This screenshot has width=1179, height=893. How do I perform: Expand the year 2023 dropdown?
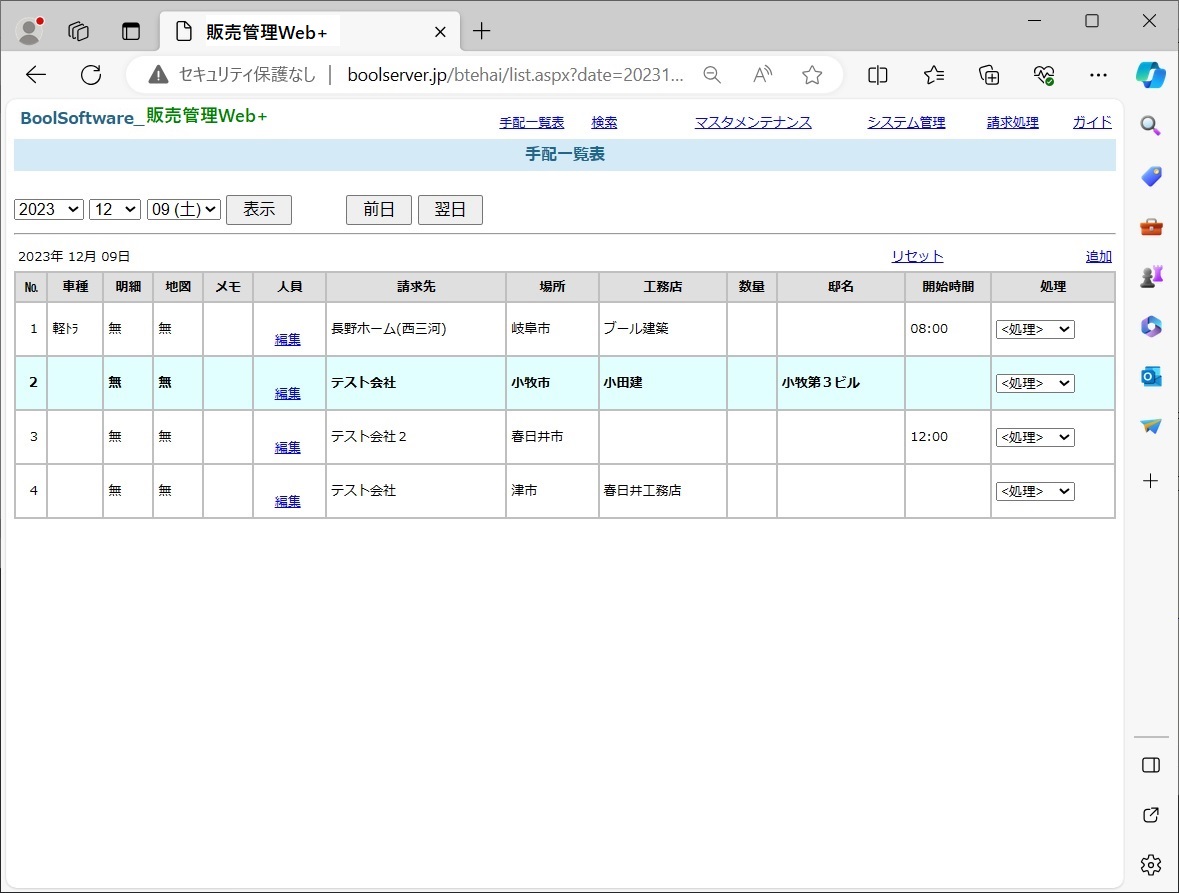[49, 209]
